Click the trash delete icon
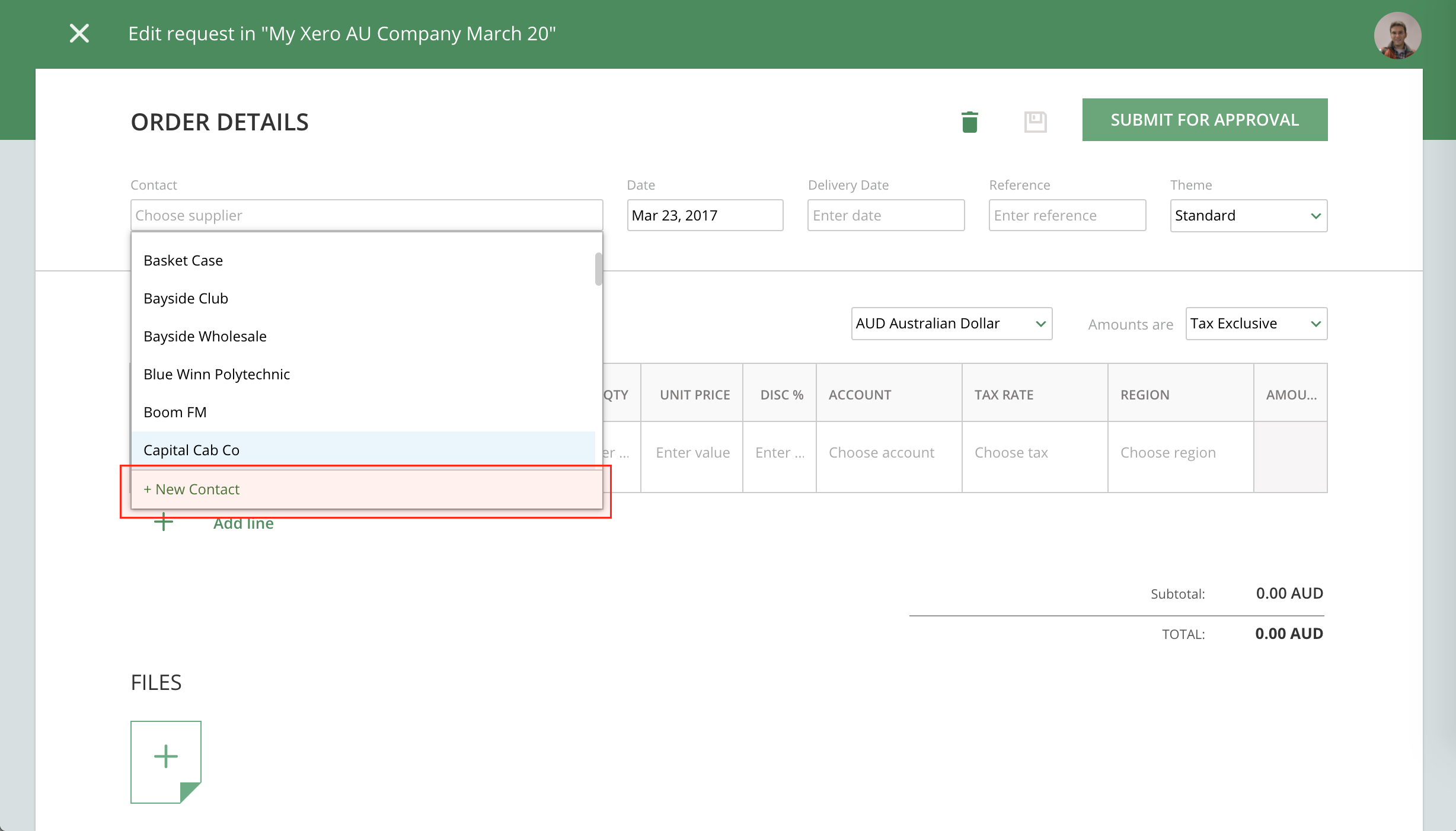 969,122
